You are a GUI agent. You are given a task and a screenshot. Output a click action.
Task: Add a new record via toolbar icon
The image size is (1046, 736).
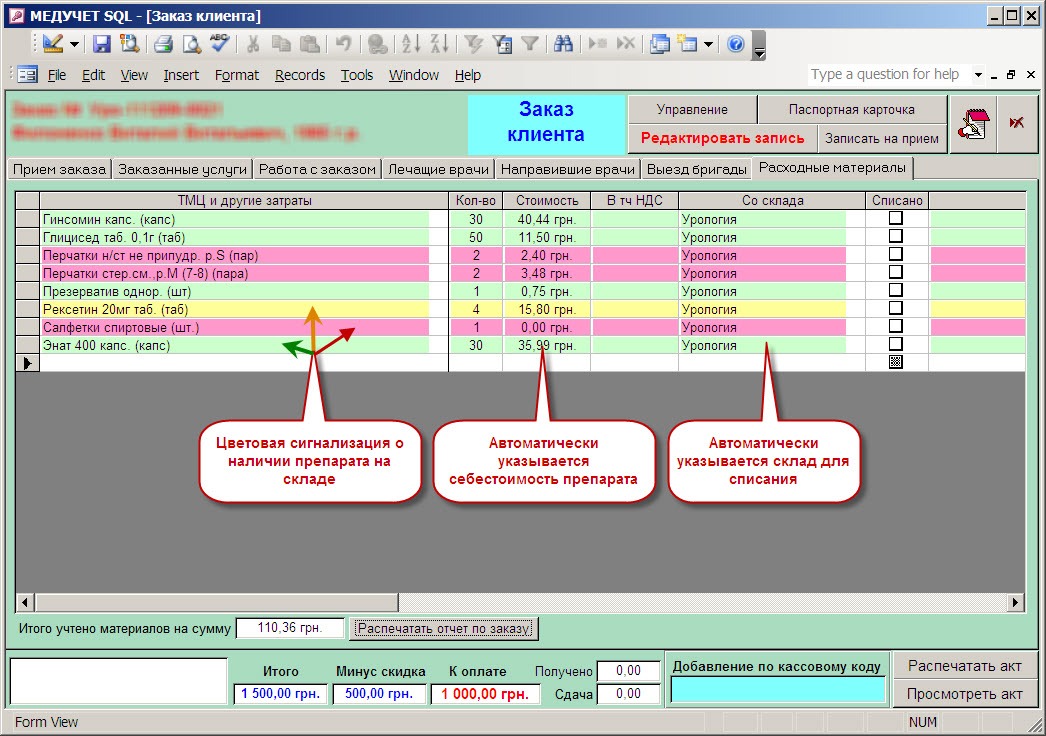pyautogui.click(x=597, y=44)
